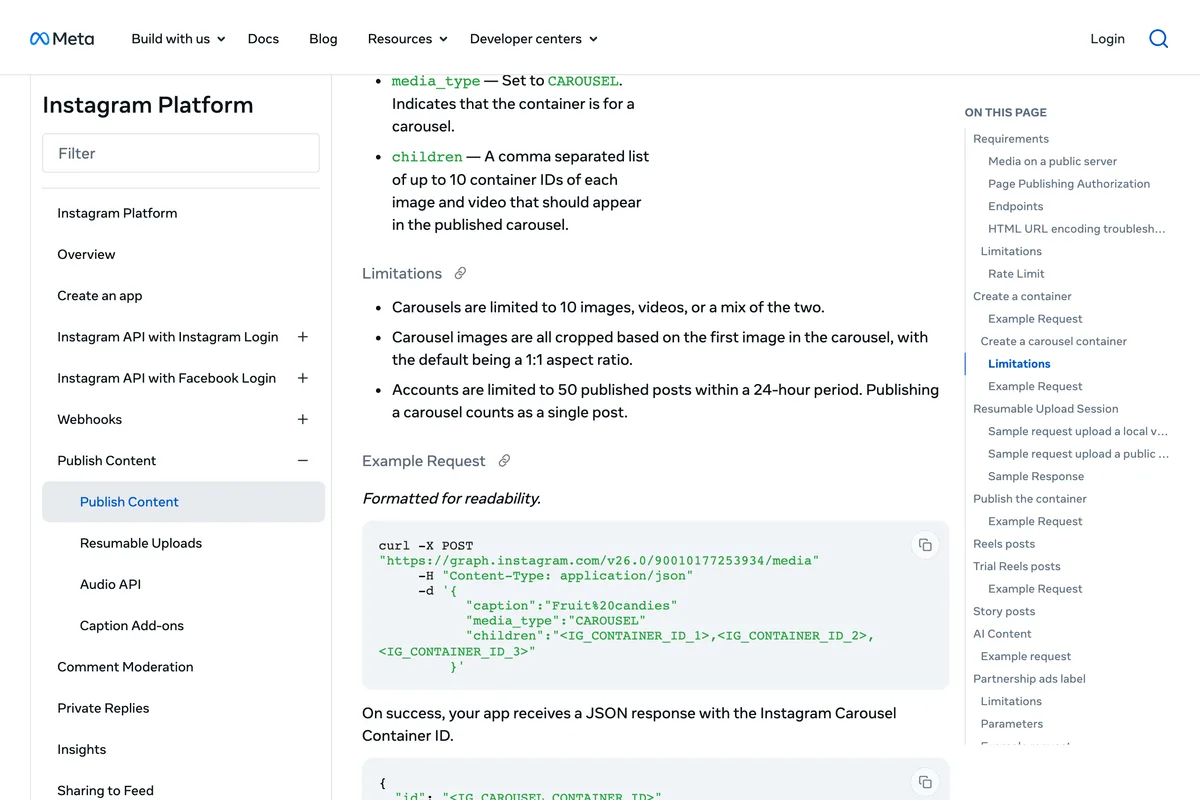Image resolution: width=1200 pixels, height=800 pixels.
Task: Jump to Sample request upload a local video
Action: 1078,431
